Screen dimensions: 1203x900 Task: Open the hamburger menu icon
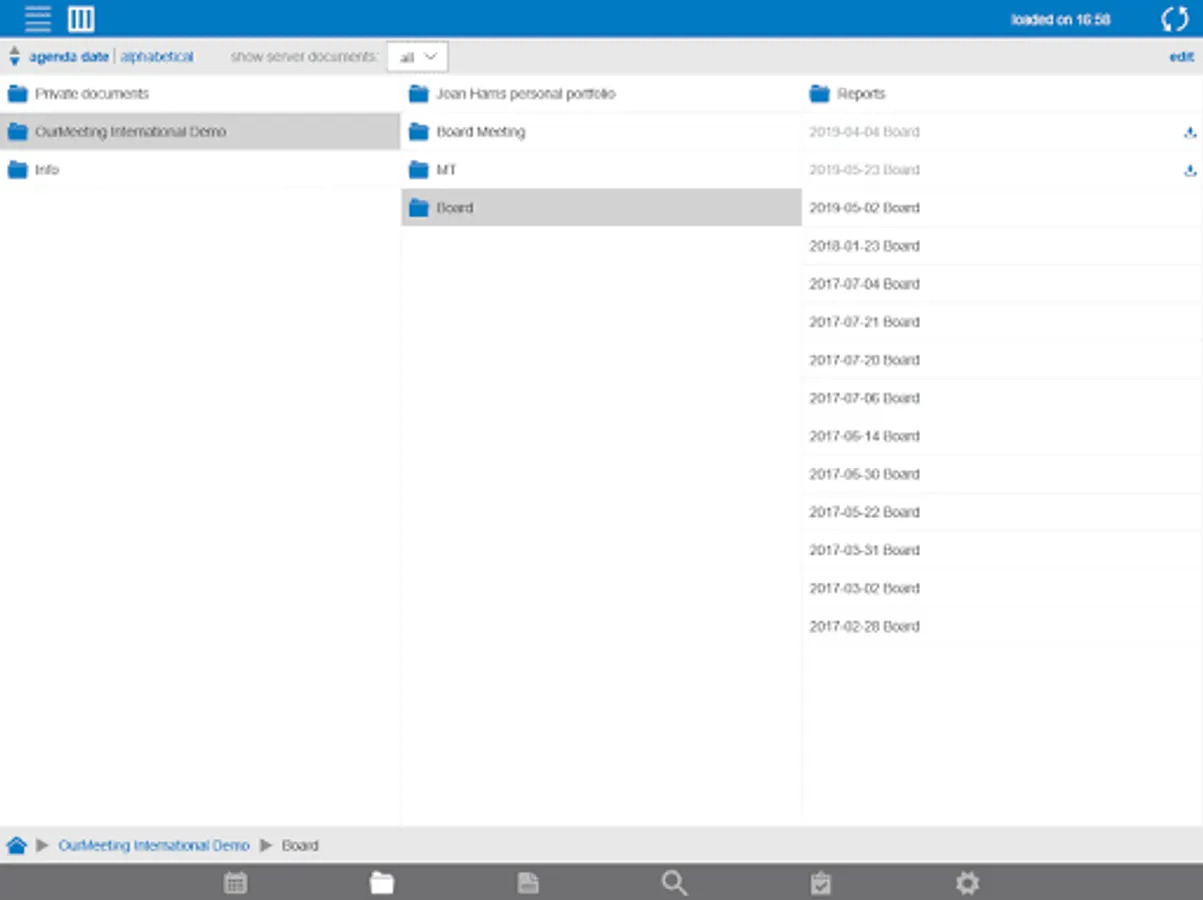[x=38, y=19]
